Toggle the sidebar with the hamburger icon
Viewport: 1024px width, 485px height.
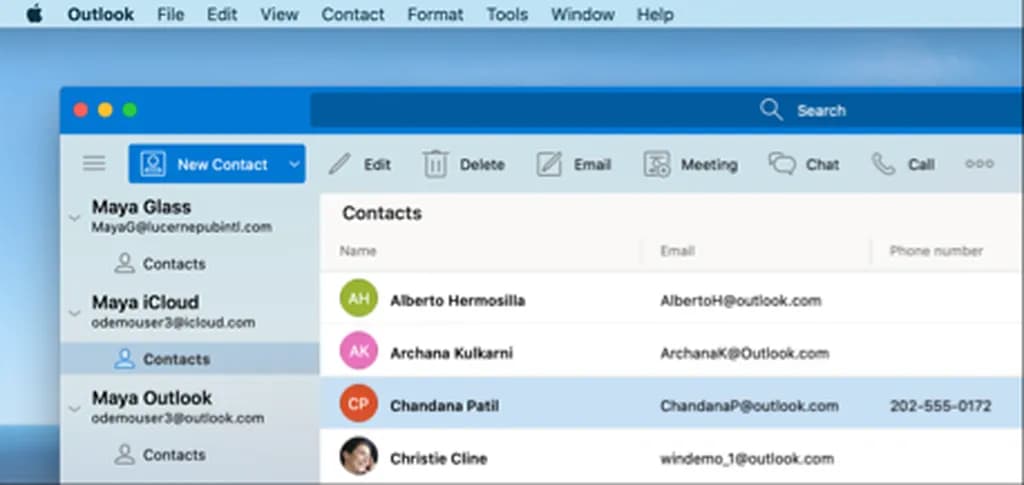click(x=94, y=164)
